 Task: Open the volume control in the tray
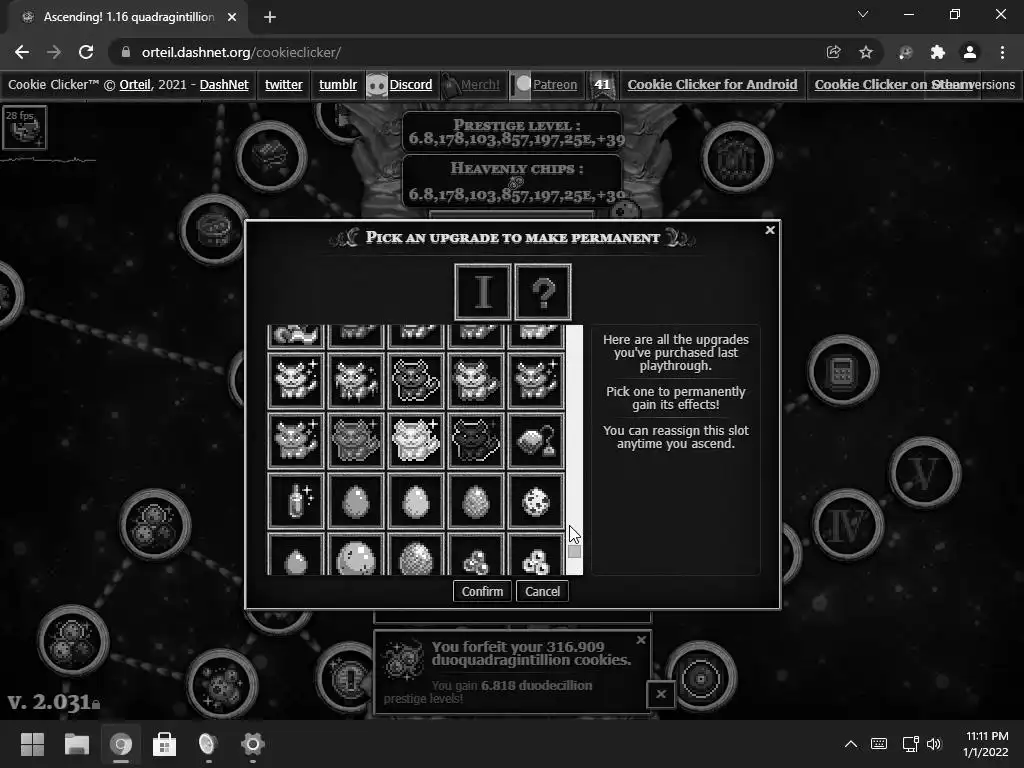tap(935, 744)
